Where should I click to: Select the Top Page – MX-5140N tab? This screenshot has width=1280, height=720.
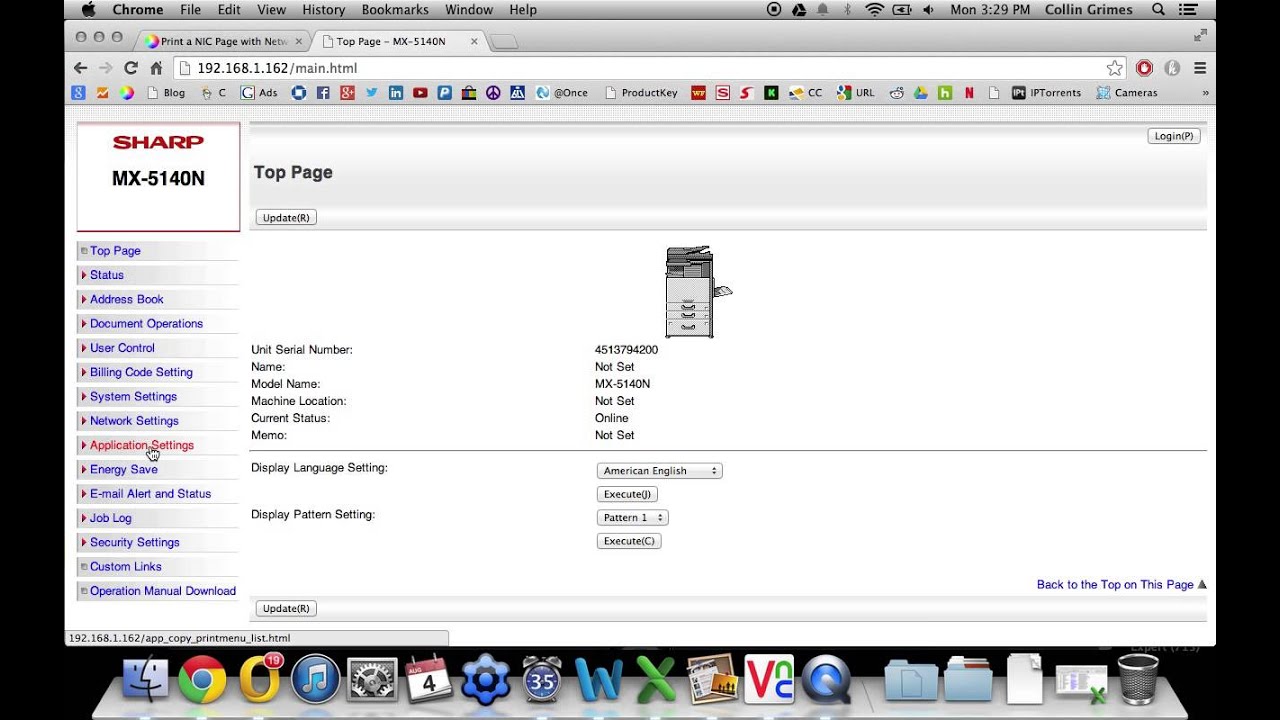click(x=398, y=41)
